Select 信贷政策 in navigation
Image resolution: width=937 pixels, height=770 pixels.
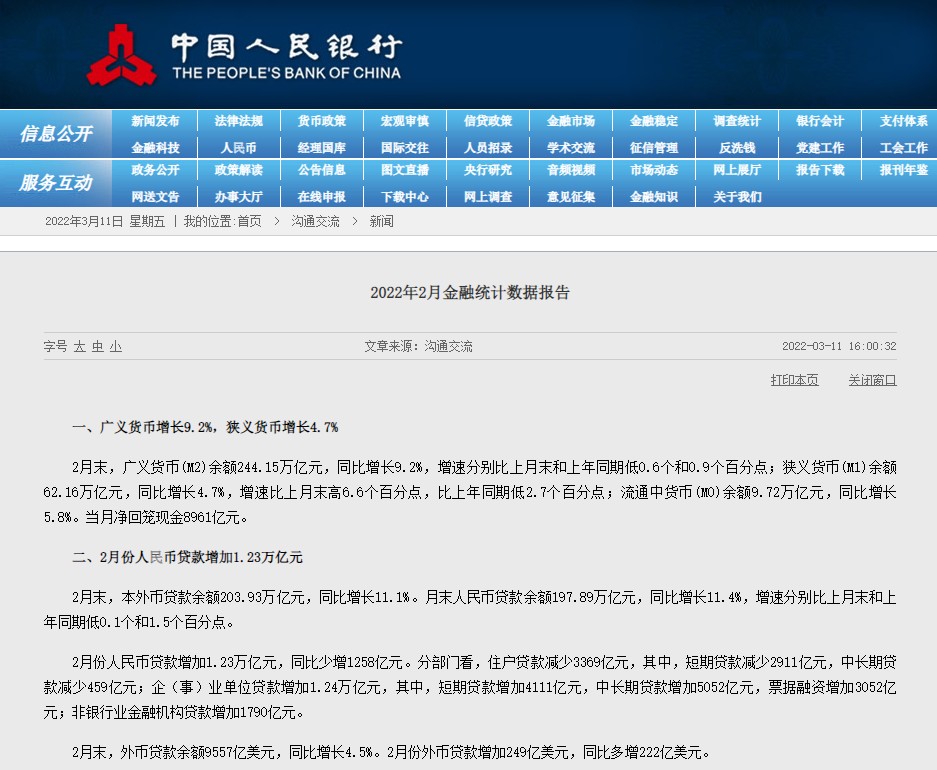coord(488,121)
